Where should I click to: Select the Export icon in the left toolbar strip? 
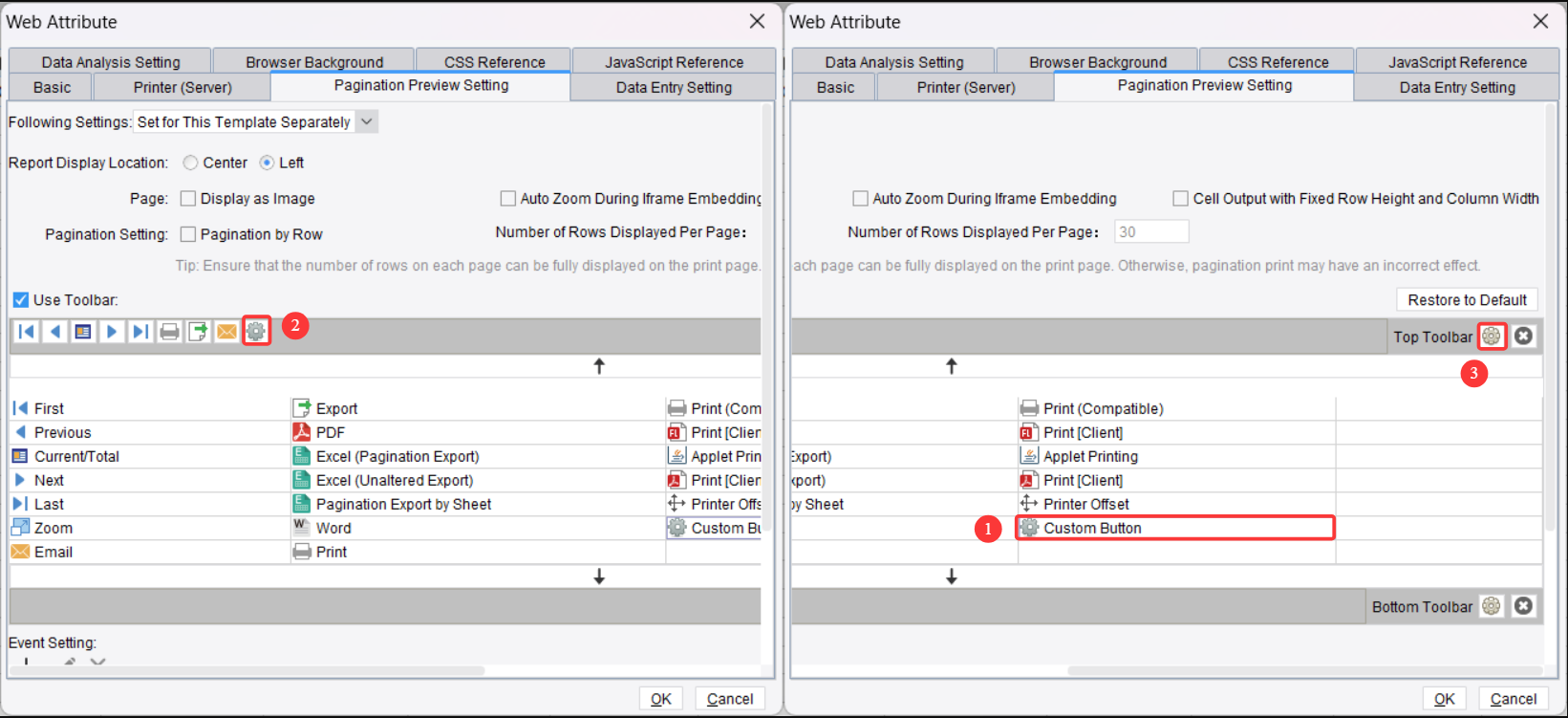click(x=199, y=332)
